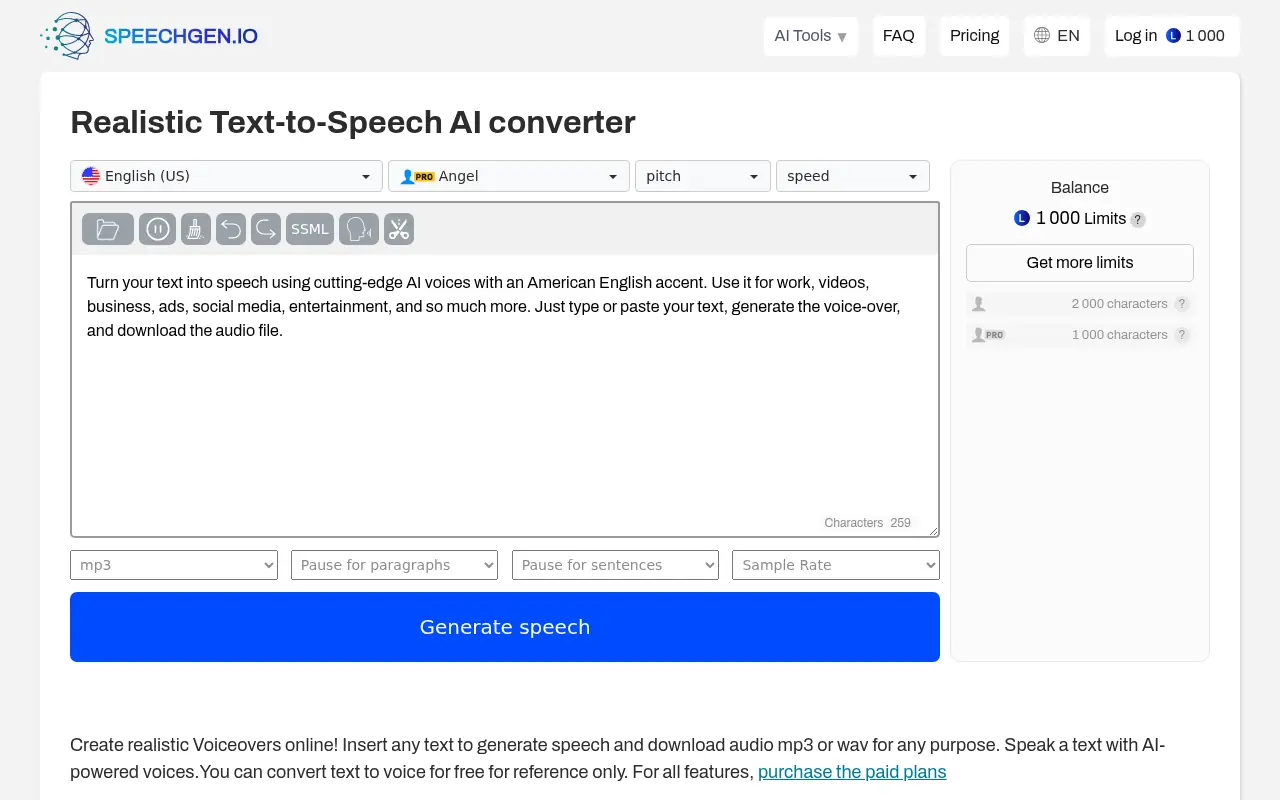
Task: Follow the purchase the paid plans link
Action: click(852, 771)
